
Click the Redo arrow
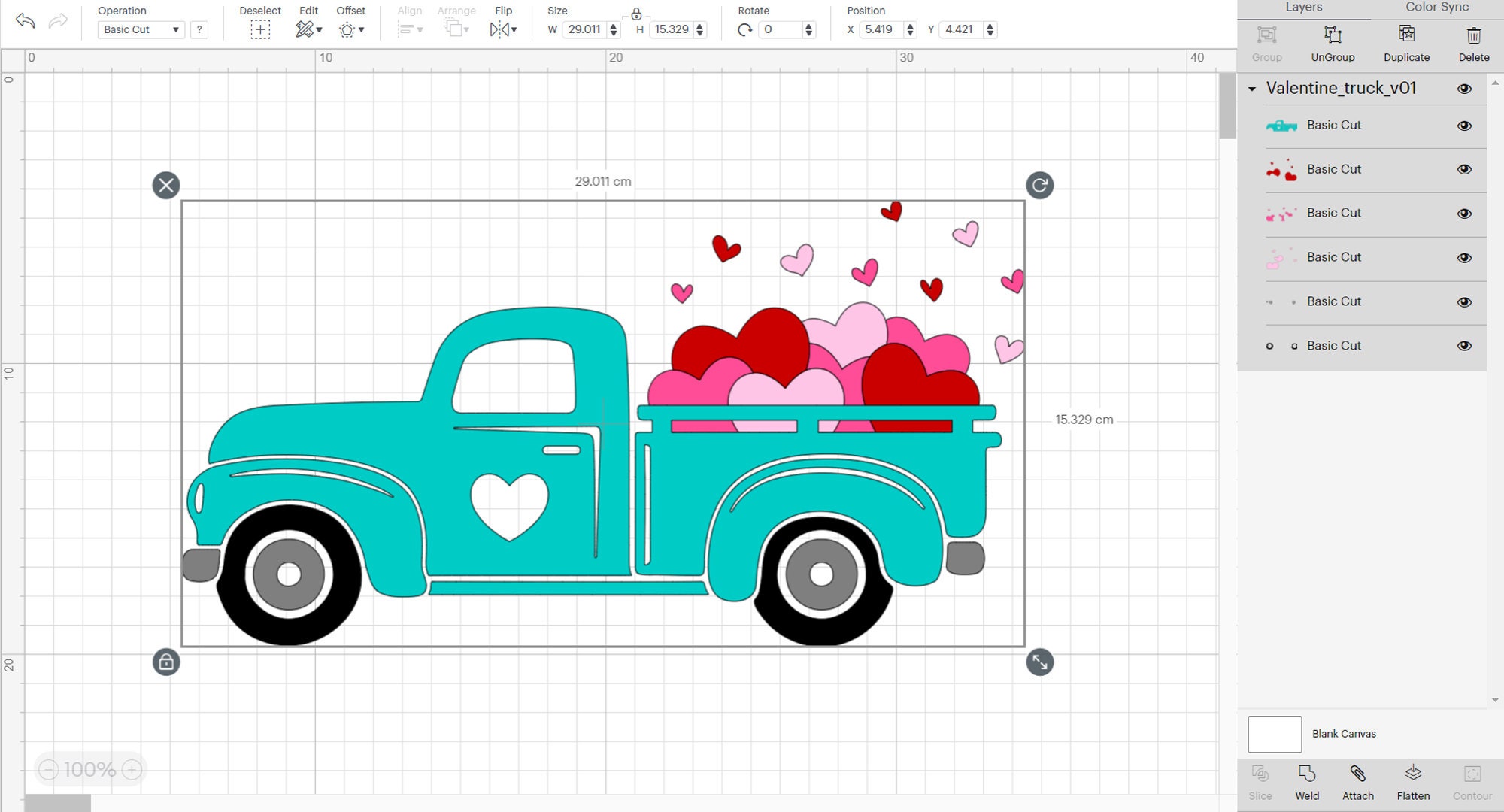coord(56,22)
